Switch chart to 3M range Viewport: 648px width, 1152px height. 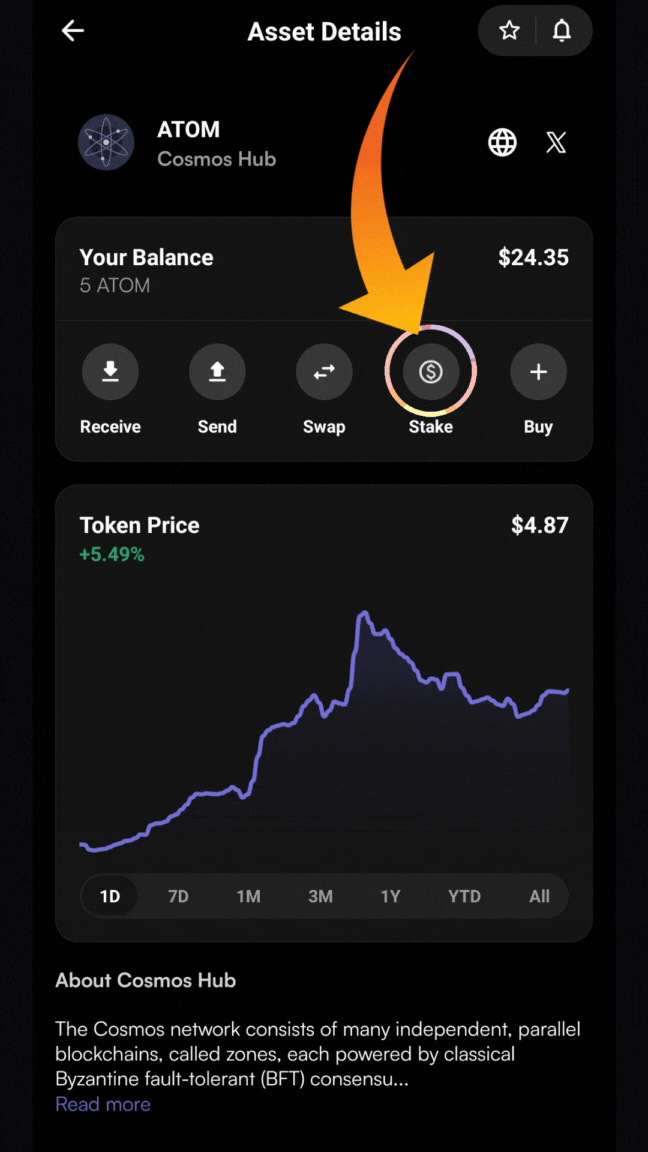point(320,896)
